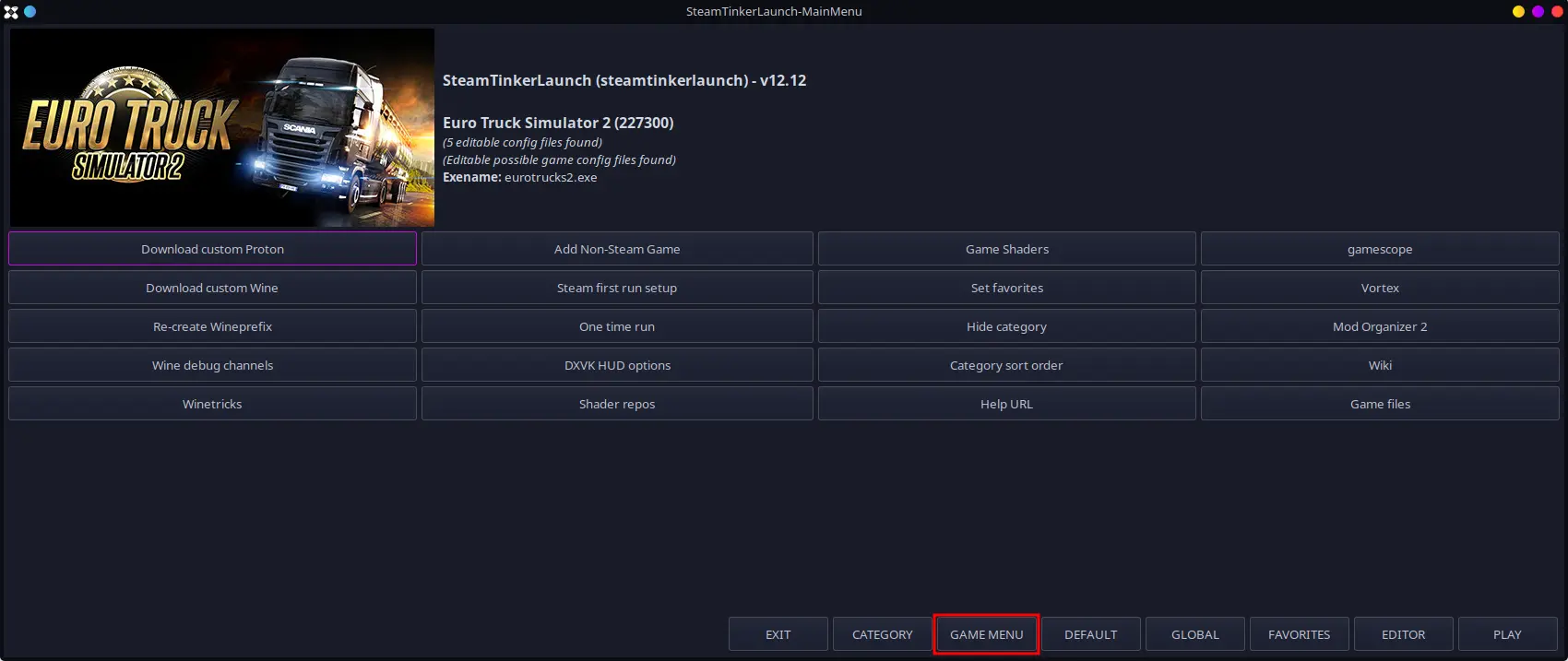The width and height of the screenshot is (1568, 661).
Task: Click the blue pin circle icon in title bar
Action: (30, 12)
